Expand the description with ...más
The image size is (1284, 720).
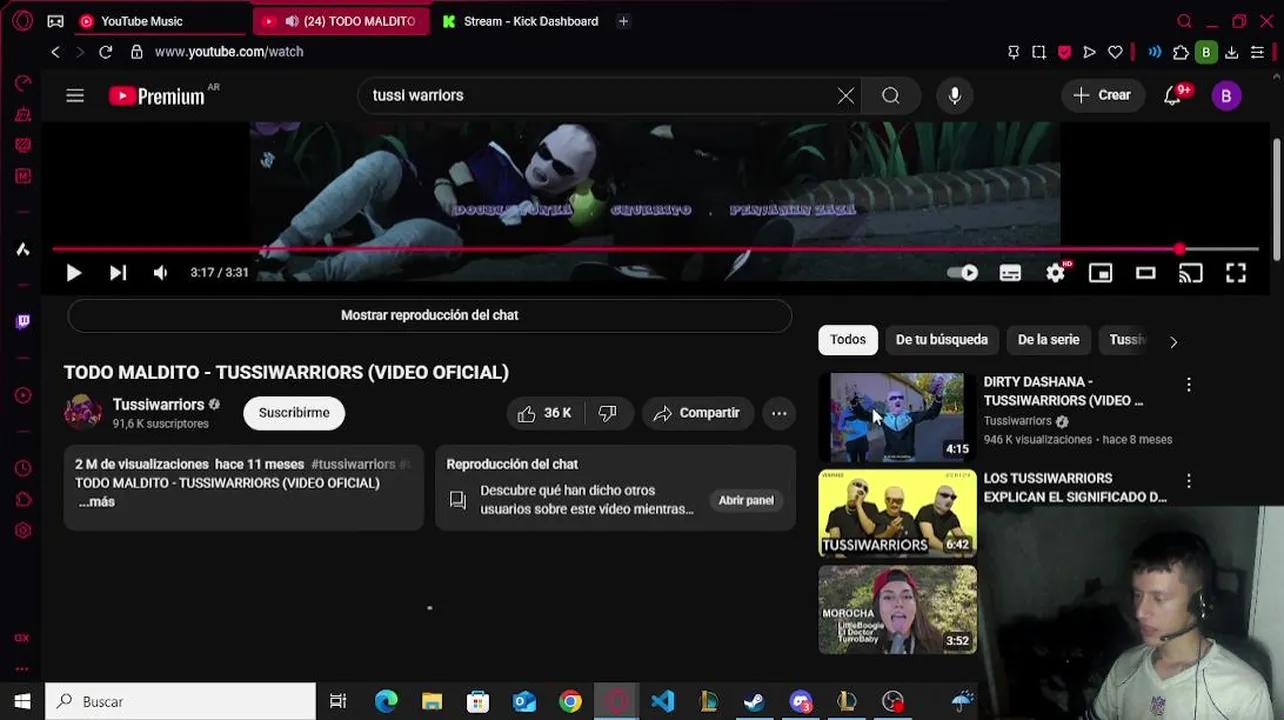(97, 502)
